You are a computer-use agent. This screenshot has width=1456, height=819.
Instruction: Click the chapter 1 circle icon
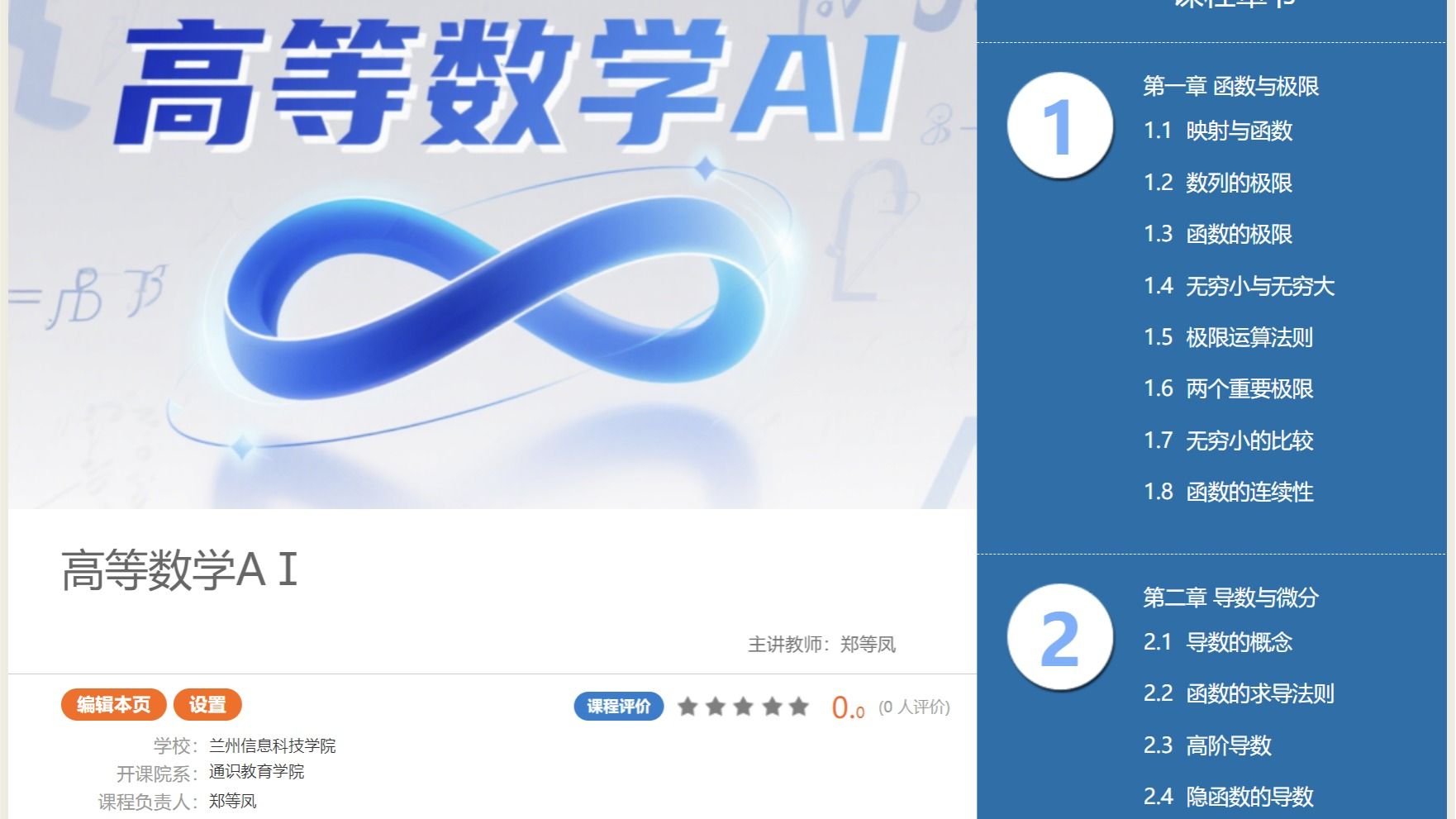click(x=1059, y=126)
